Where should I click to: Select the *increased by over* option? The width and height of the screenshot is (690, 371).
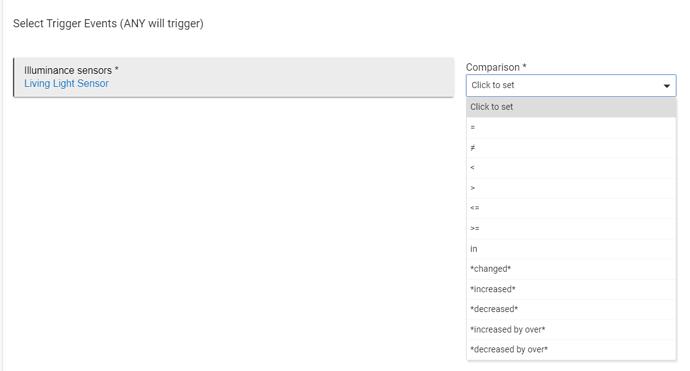[571, 329]
